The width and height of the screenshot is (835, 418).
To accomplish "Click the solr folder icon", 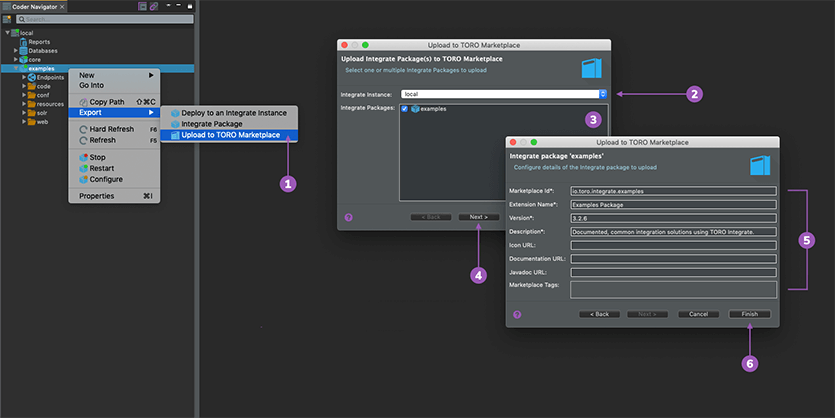I will point(31,112).
